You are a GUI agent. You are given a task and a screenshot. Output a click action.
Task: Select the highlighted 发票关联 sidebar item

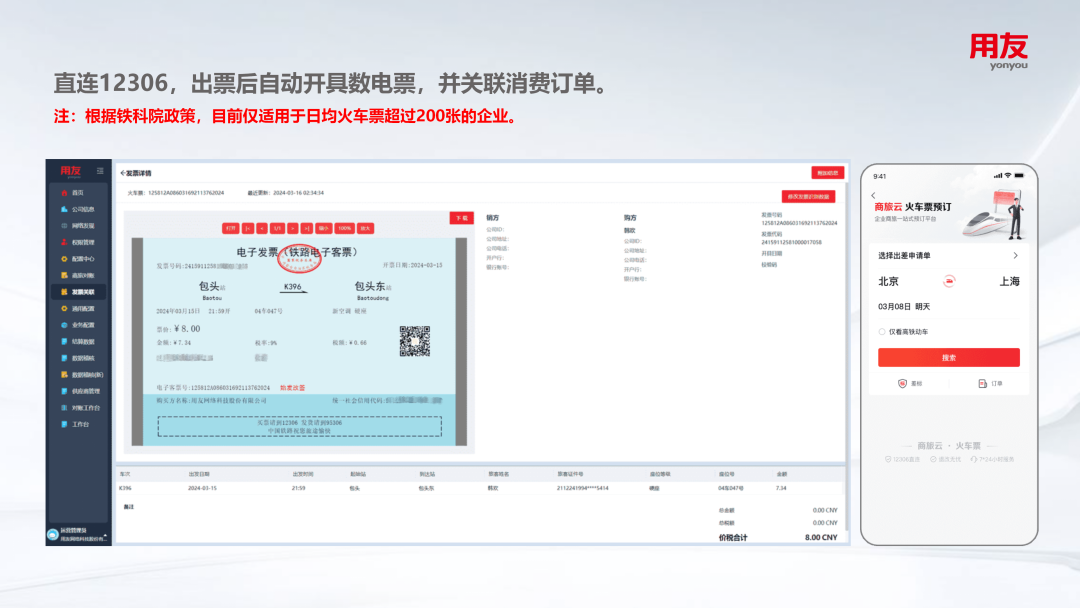pos(78,292)
